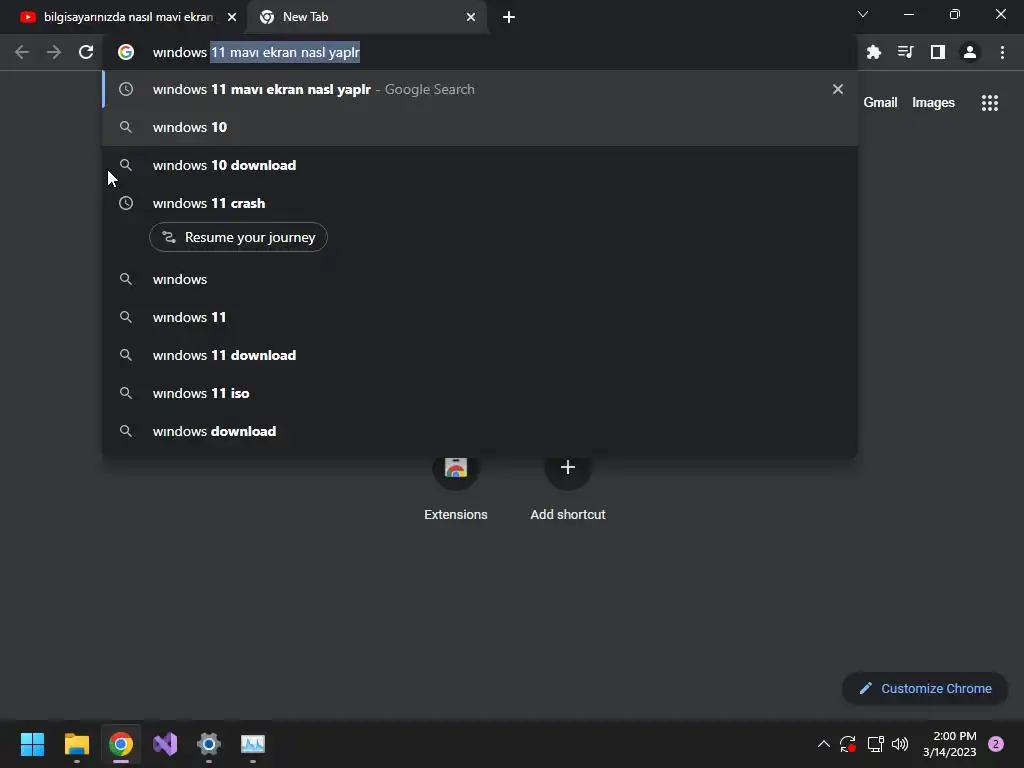Open the notification badge showing 2

[x=996, y=744]
